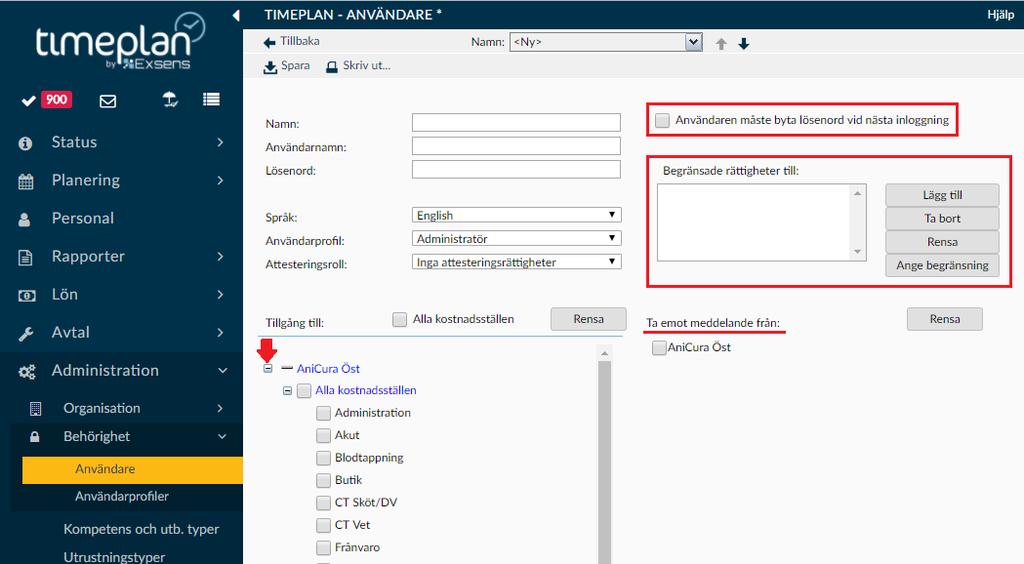Viewport: 1024px width, 564px height.
Task: Collapse Alla kostnadsställen tree node
Action: (287, 390)
